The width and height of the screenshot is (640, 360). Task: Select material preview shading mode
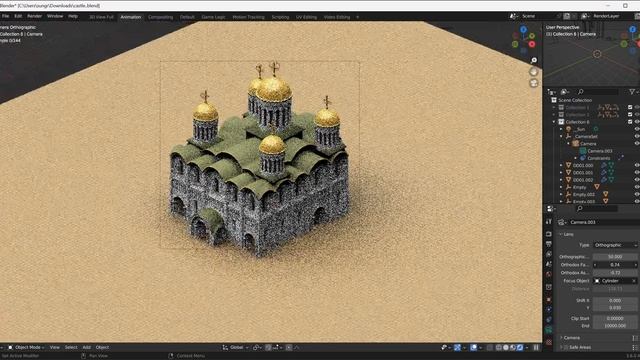tap(513, 347)
